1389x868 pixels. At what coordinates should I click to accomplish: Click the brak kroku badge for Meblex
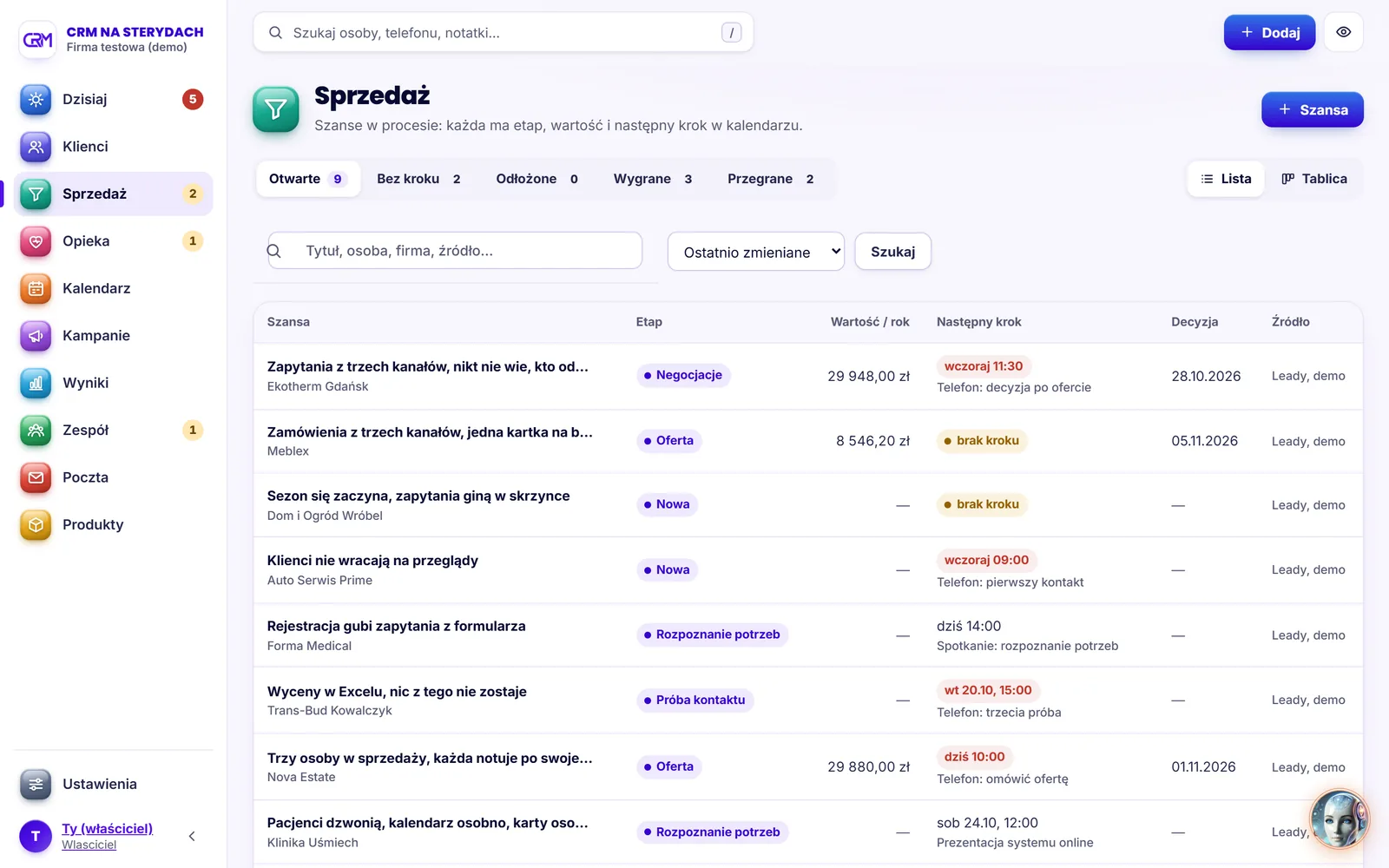click(x=982, y=441)
